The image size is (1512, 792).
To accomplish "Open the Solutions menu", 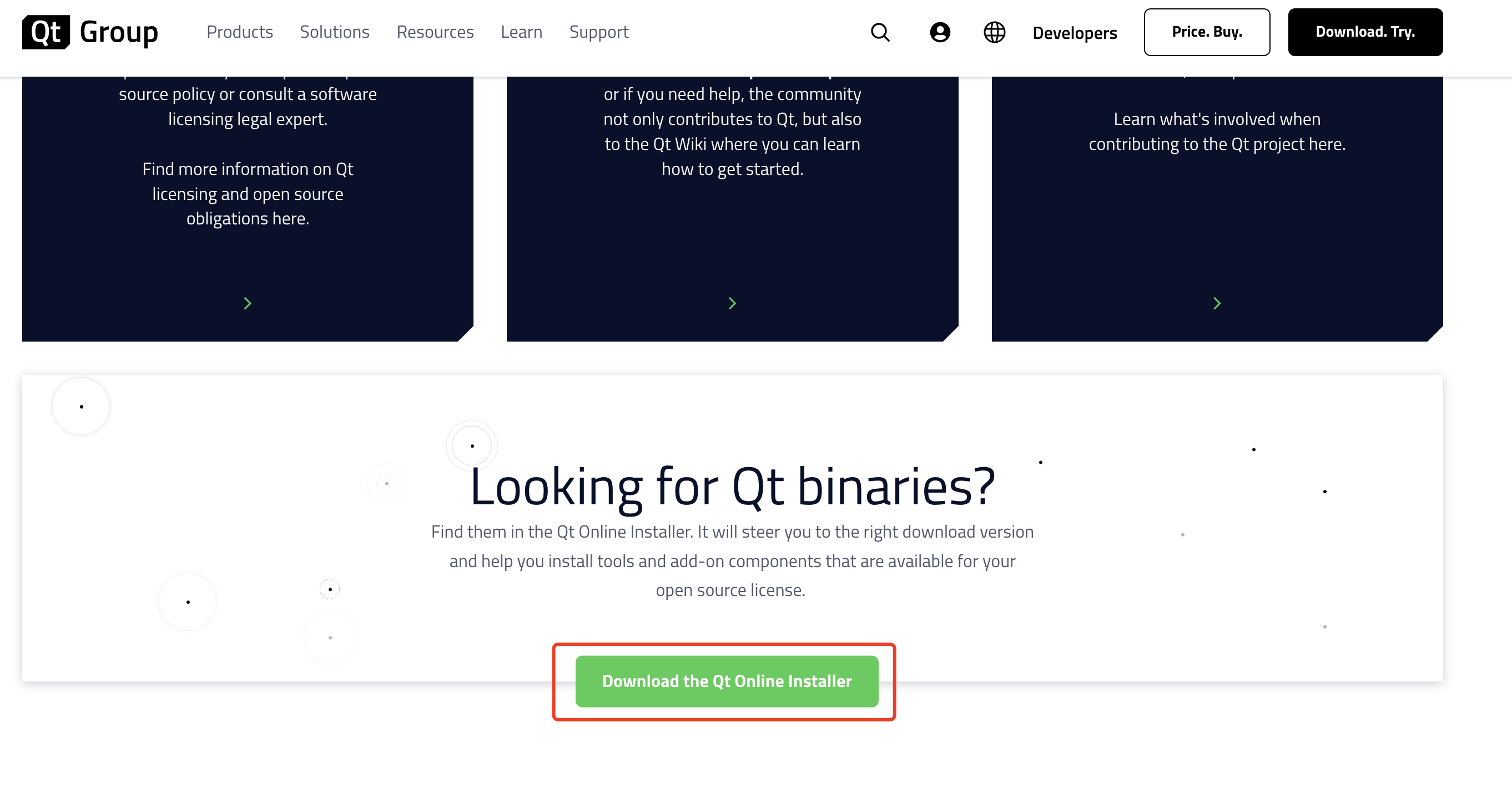I will [335, 32].
